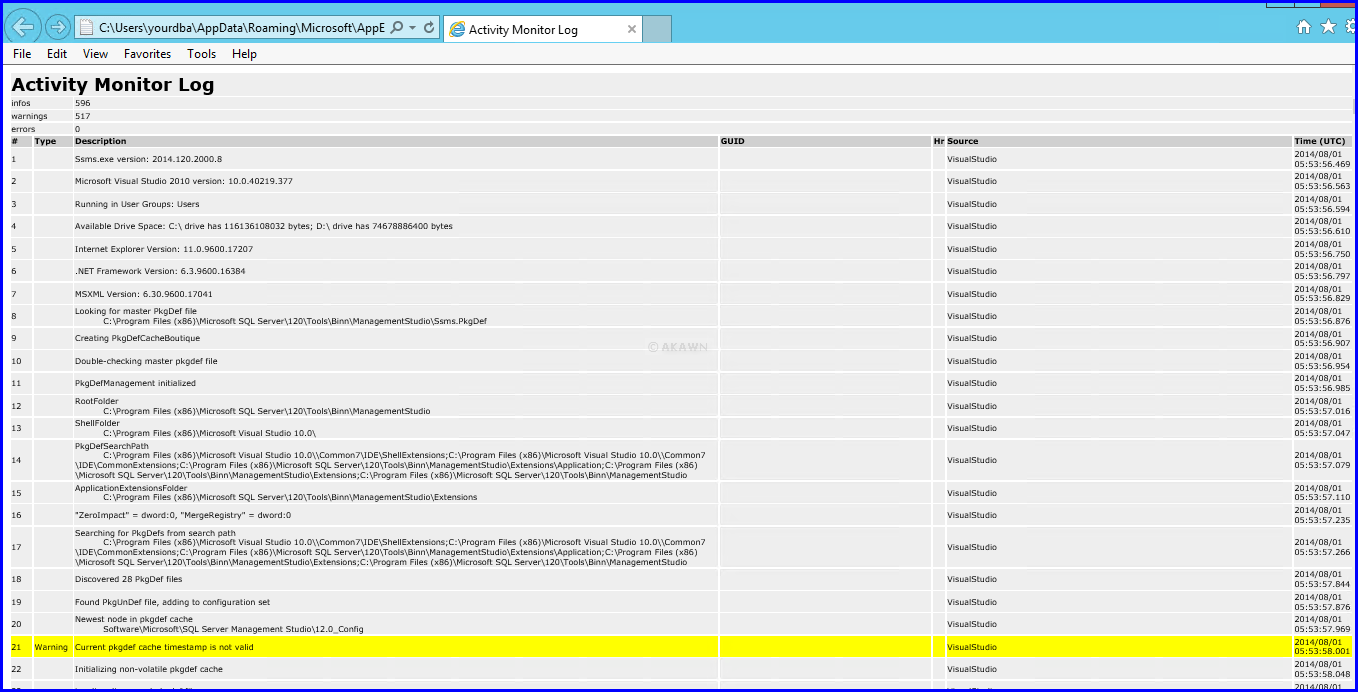
Task: Click the Internet Explorer icon on the tab
Action: tap(456, 29)
